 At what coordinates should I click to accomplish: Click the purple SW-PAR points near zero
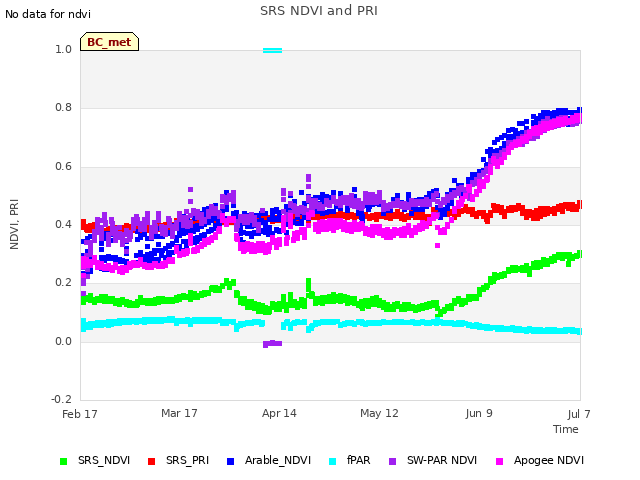[x=272, y=344]
